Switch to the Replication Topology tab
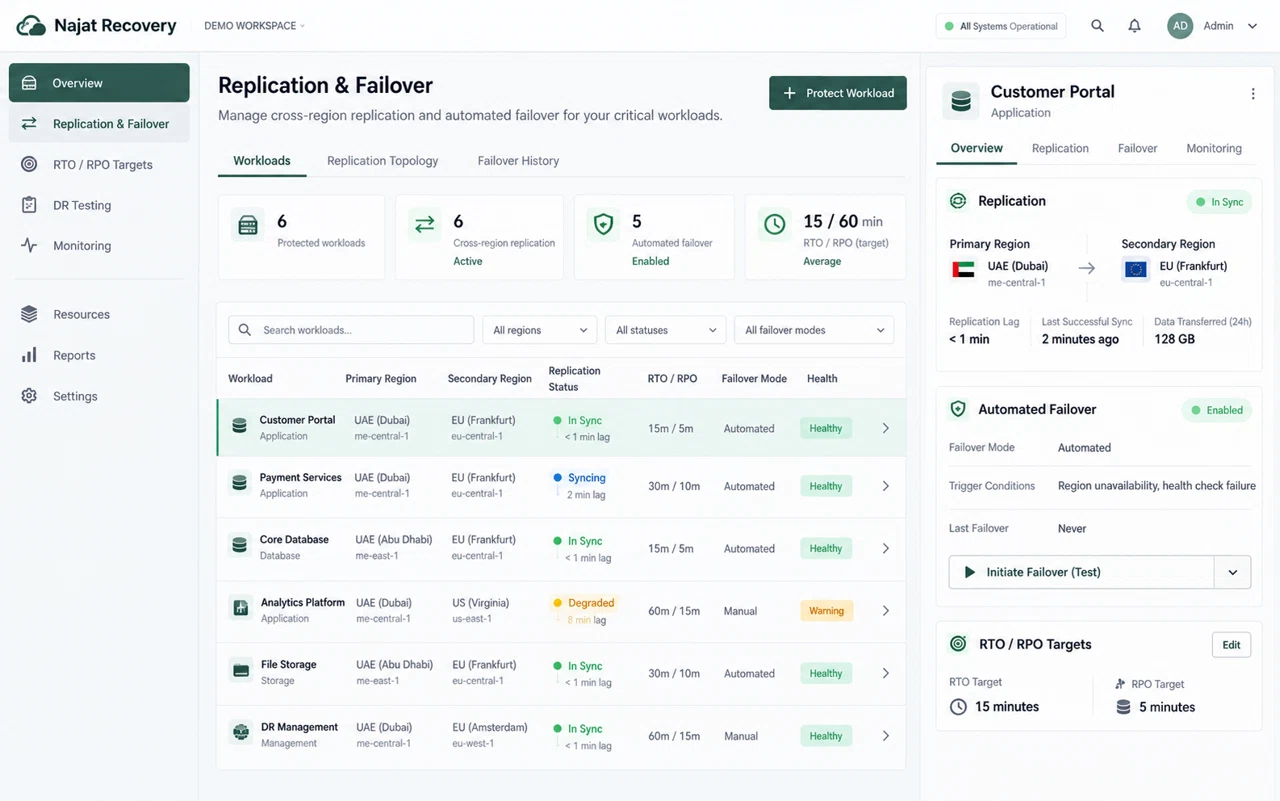 (383, 161)
